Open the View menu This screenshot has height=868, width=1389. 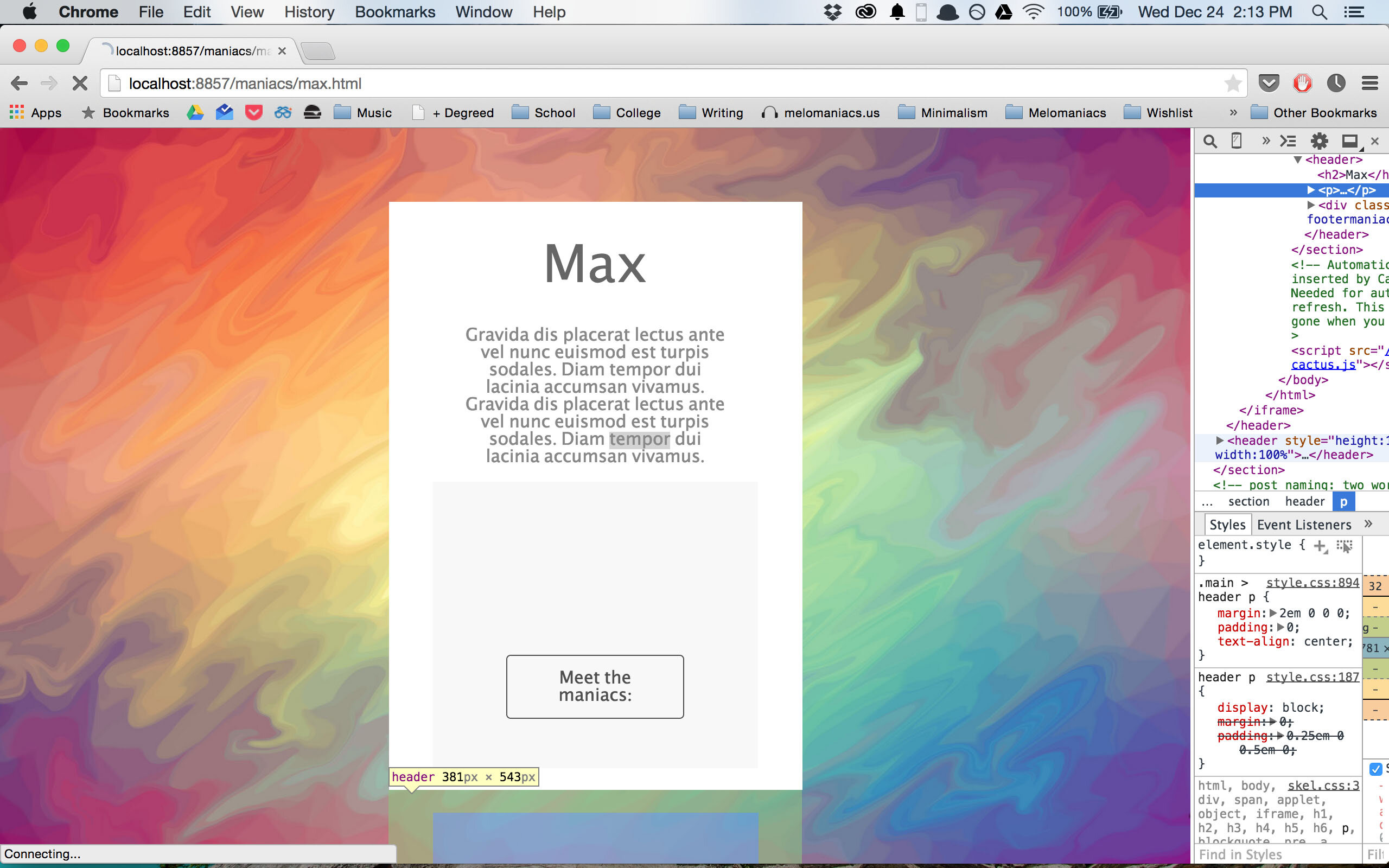coord(247,12)
